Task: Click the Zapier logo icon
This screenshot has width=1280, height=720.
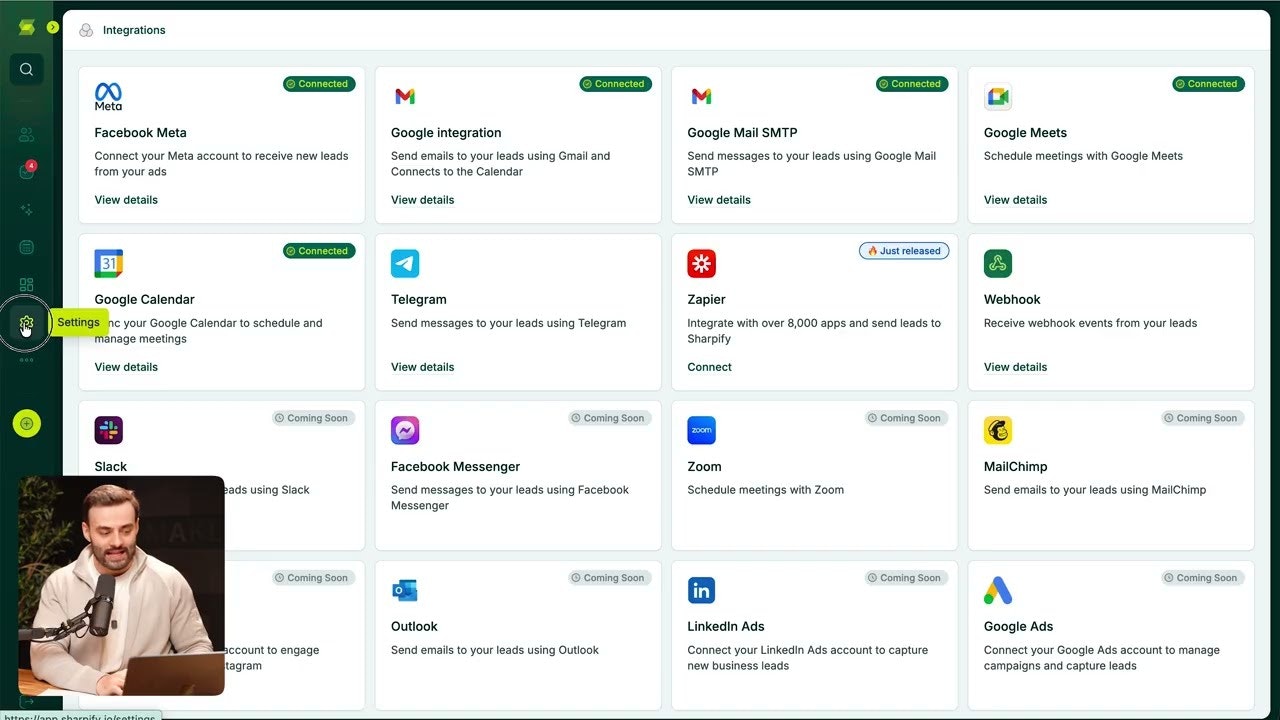Action: [701, 264]
